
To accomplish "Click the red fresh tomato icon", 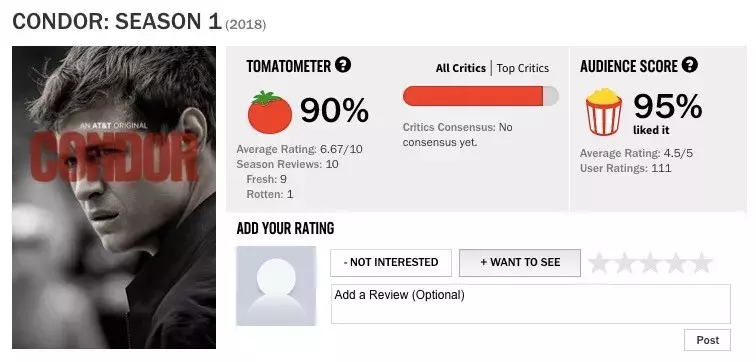I will [x=270, y=112].
